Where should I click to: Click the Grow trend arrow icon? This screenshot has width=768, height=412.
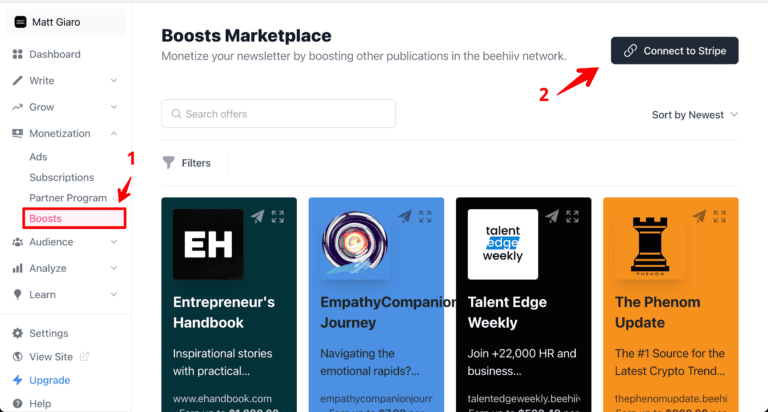point(18,107)
